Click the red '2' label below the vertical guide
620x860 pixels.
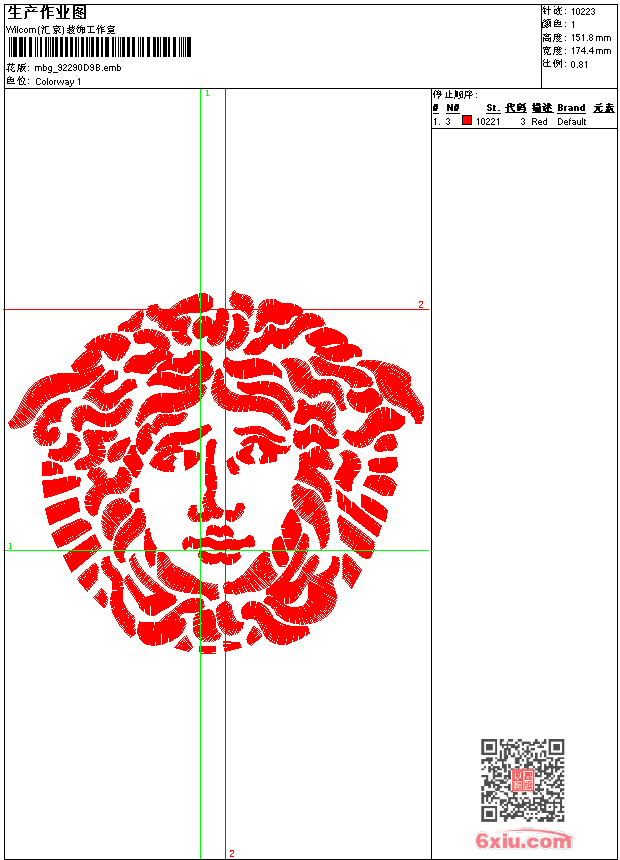(x=232, y=853)
